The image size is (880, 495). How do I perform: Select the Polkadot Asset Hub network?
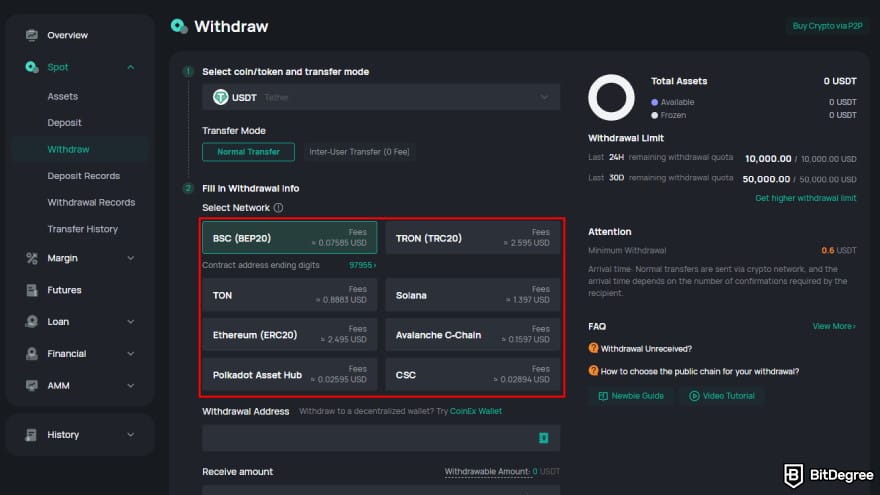[x=290, y=374]
